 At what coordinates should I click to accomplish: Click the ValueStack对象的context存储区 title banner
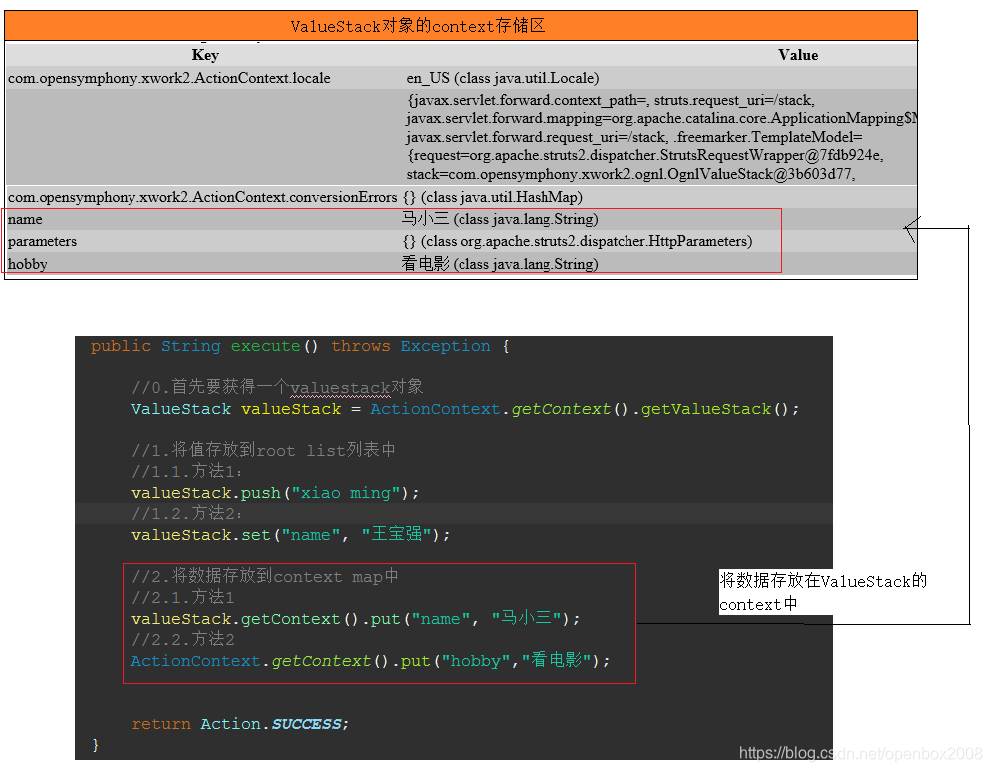point(461,26)
